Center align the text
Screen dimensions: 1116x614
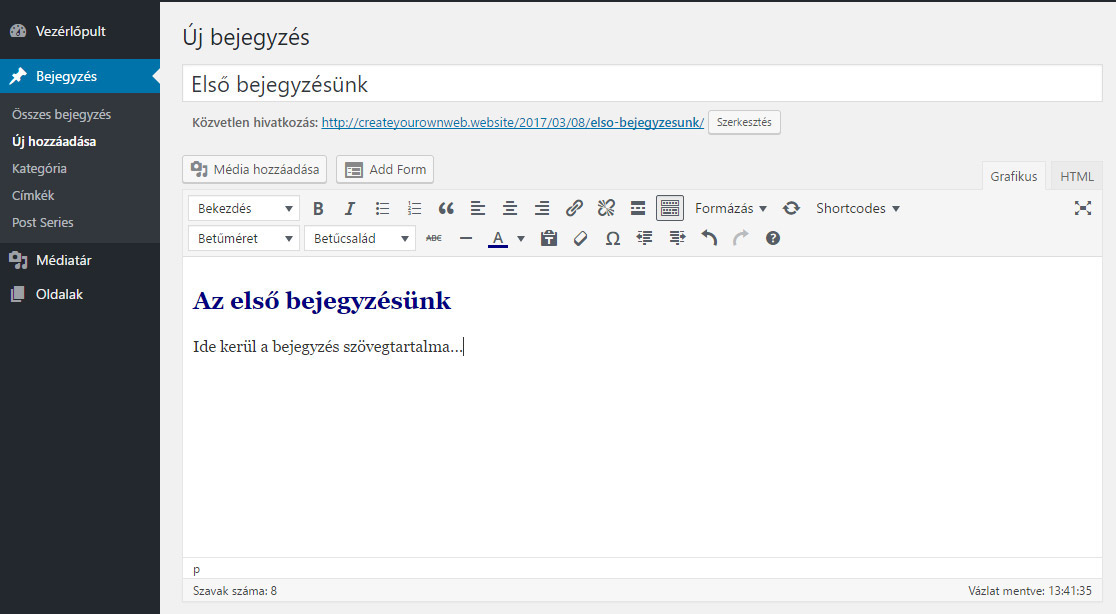click(x=510, y=208)
